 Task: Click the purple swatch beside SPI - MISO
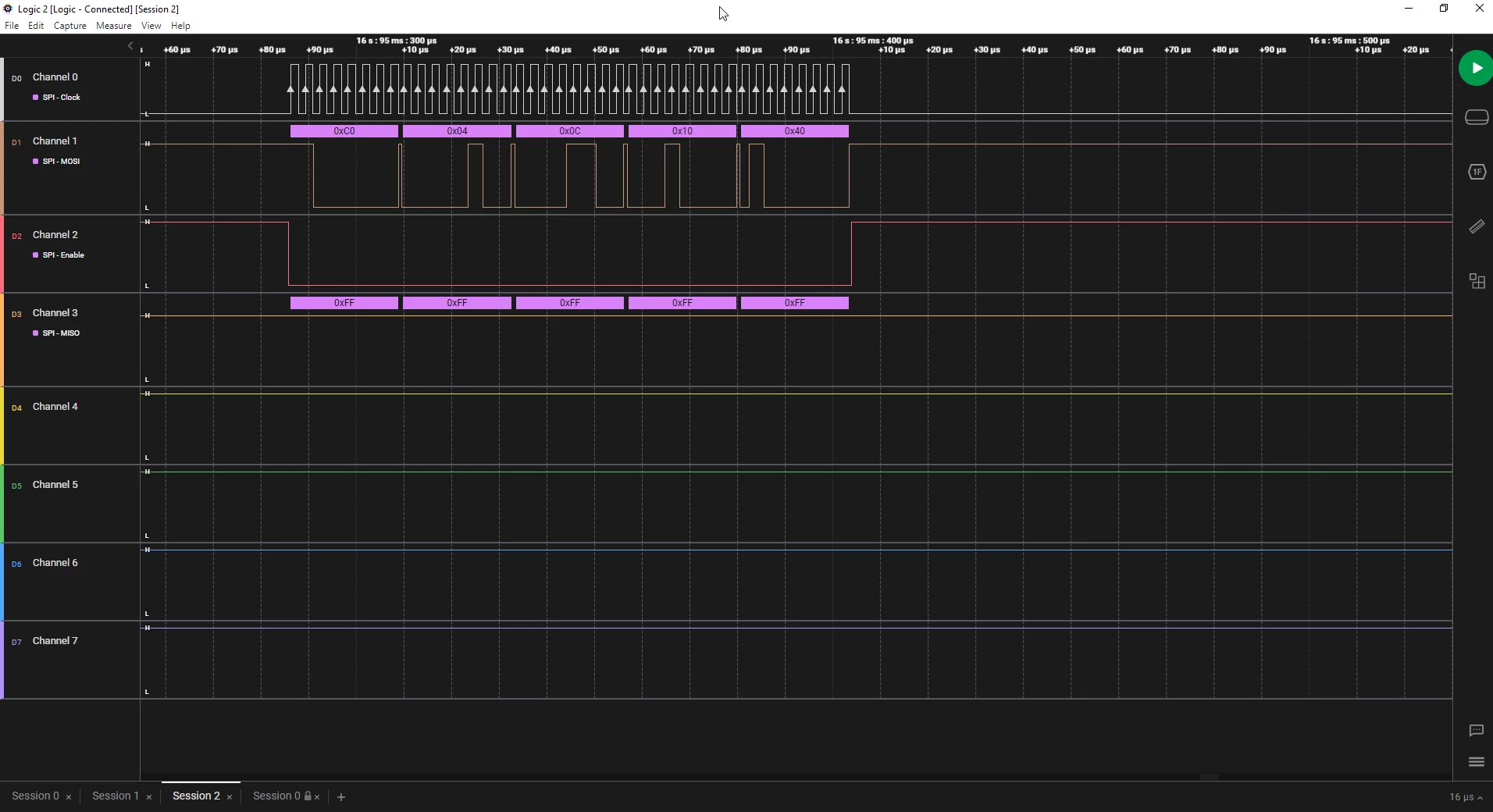tap(36, 333)
